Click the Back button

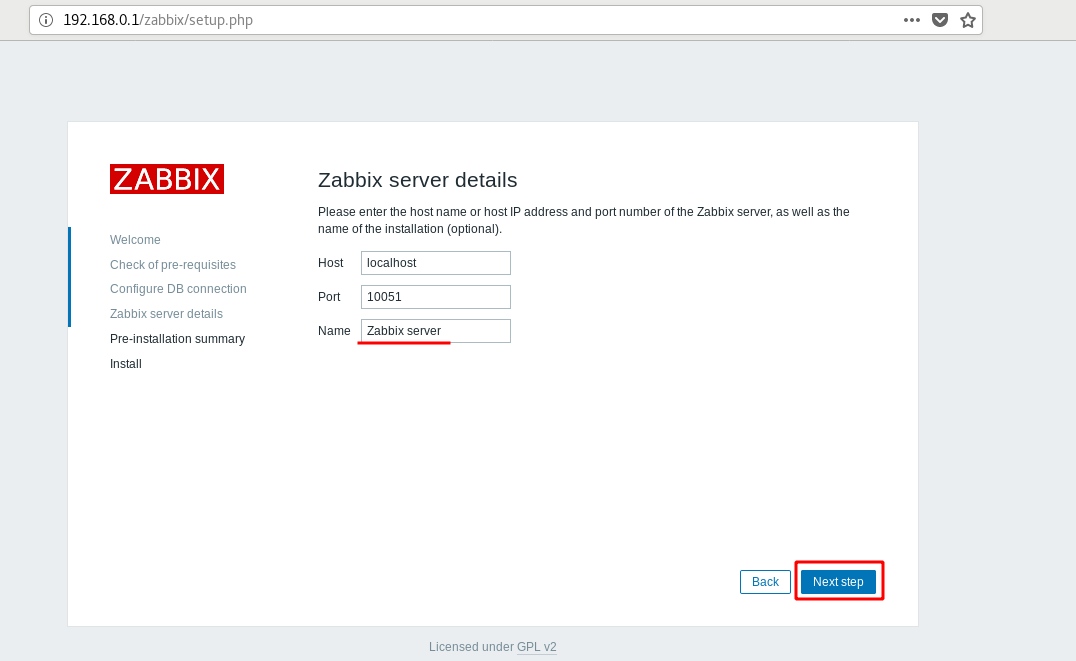pyautogui.click(x=765, y=581)
